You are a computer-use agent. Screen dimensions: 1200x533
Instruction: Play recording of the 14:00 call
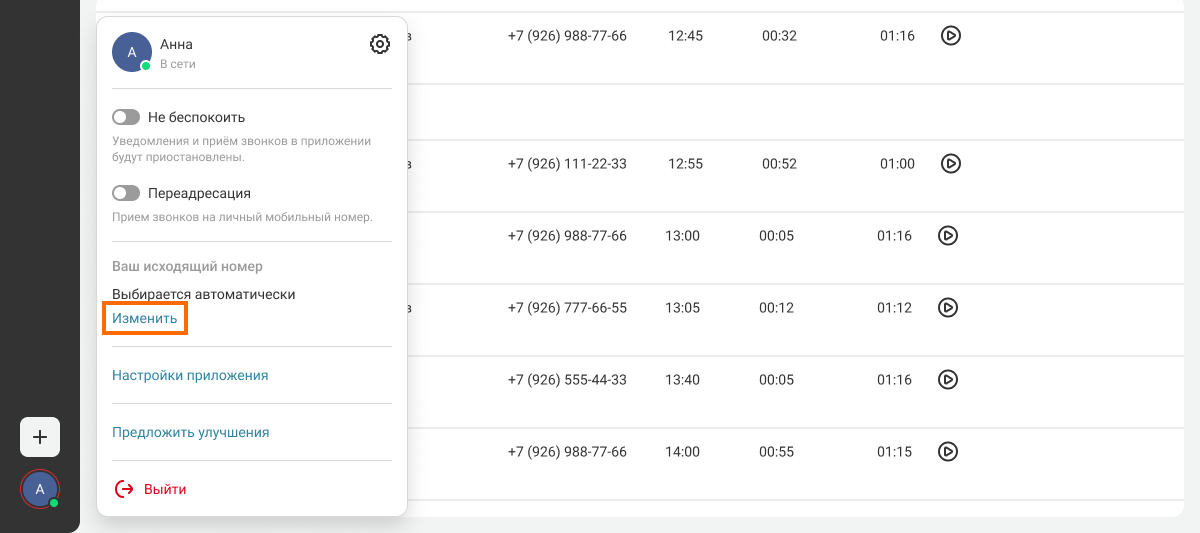coord(948,452)
